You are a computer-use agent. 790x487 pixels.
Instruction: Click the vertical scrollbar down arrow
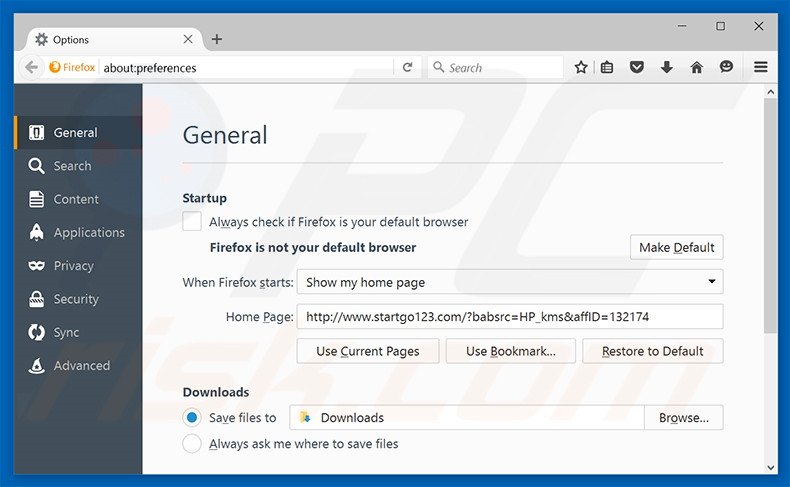pyautogui.click(x=770, y=467)
